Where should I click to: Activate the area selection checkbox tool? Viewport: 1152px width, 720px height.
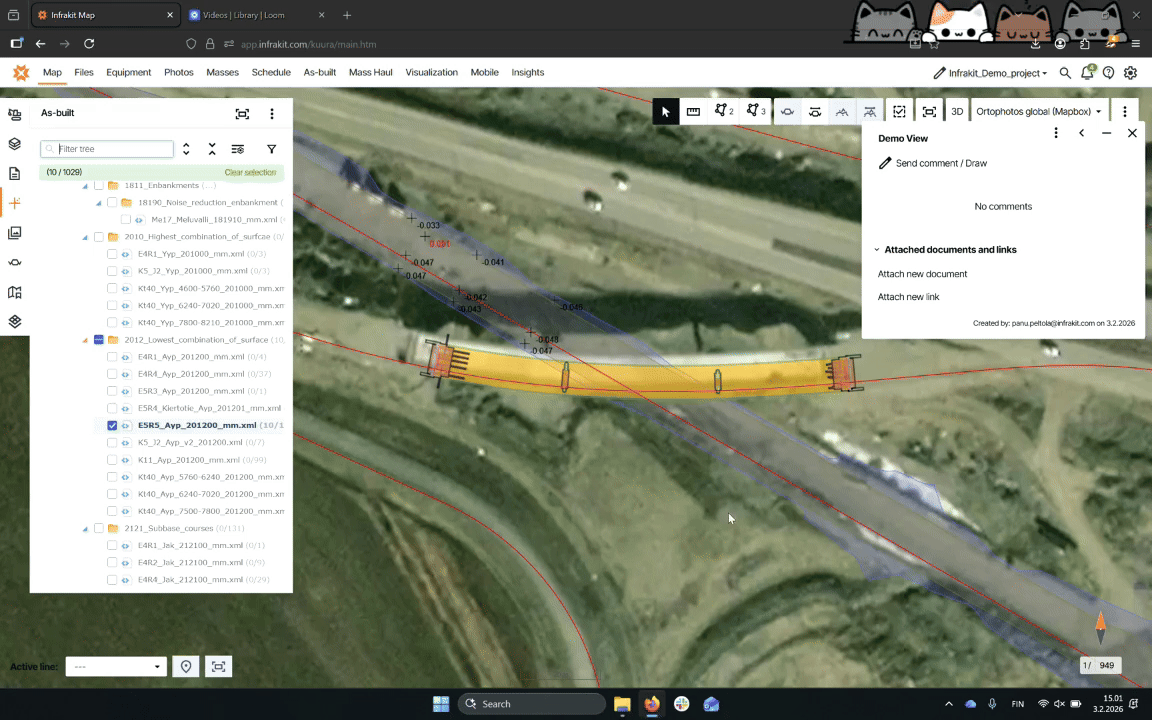pyautogui.click(x=899, y=112)
